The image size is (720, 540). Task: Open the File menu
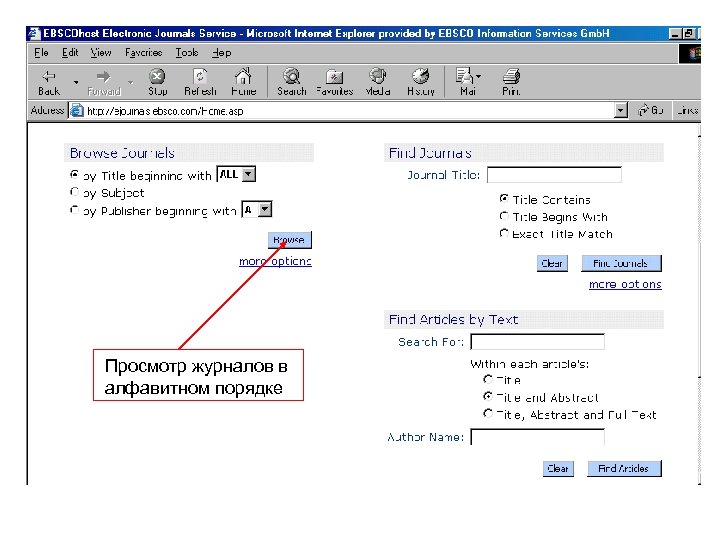click(41, 53)
